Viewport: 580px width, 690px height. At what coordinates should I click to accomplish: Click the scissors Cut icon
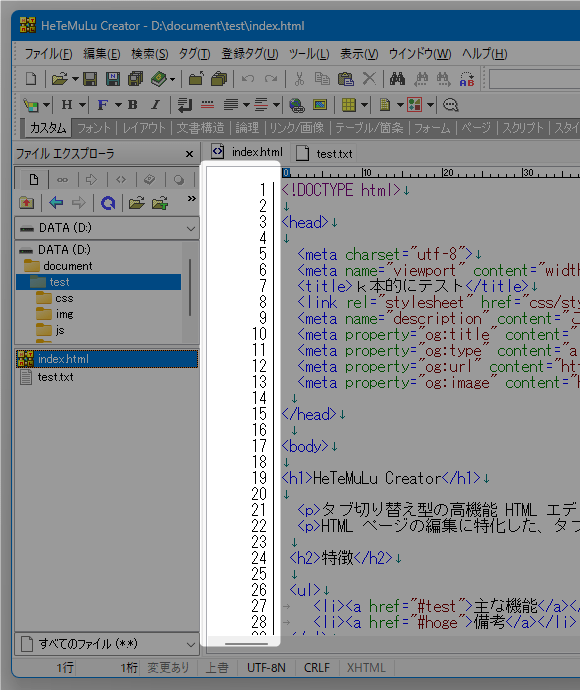pos(299,79)
